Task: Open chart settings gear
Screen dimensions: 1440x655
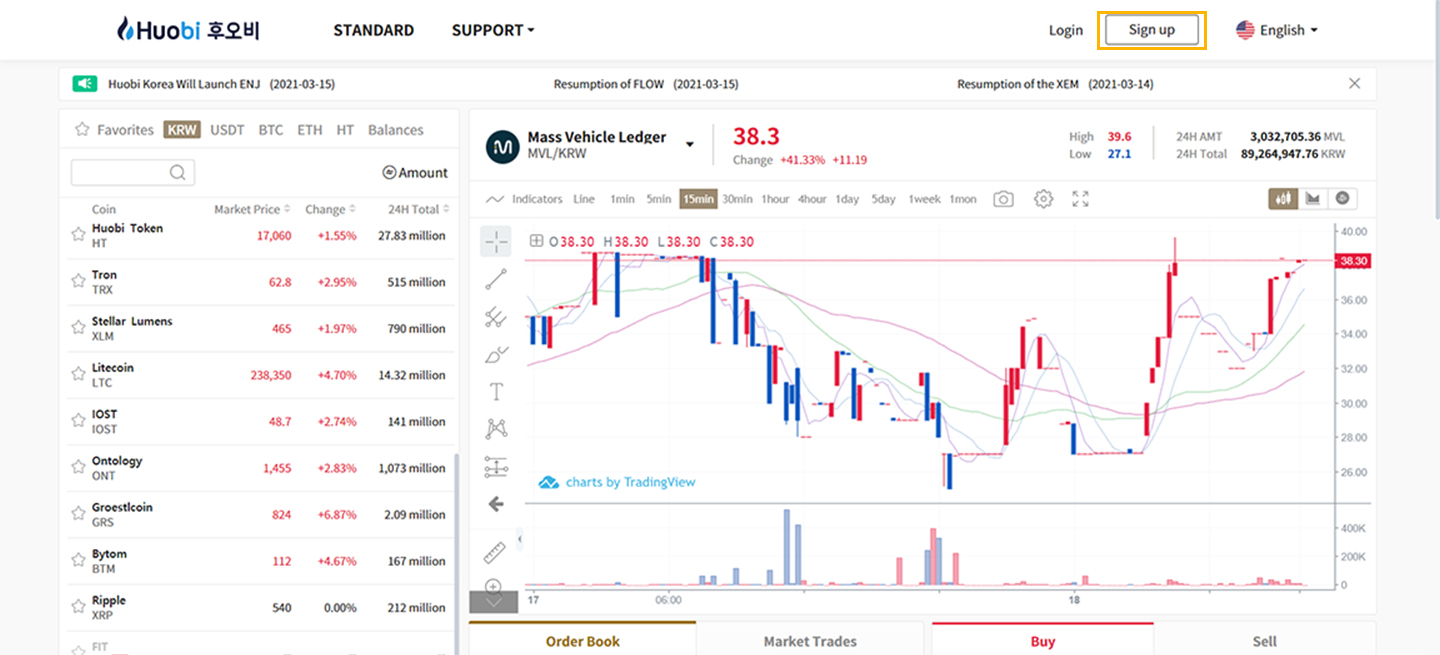Action: [1043, 199]
